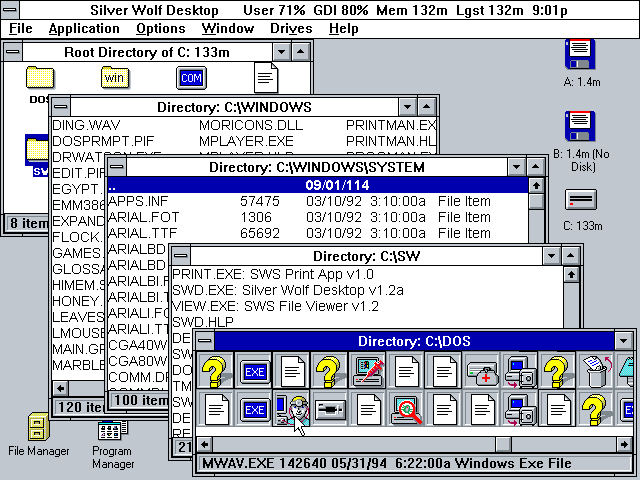Select SWD.EXE: Silver Wolf Desktop v1.2a entry

pyautogui.click(x=288, y=290)
